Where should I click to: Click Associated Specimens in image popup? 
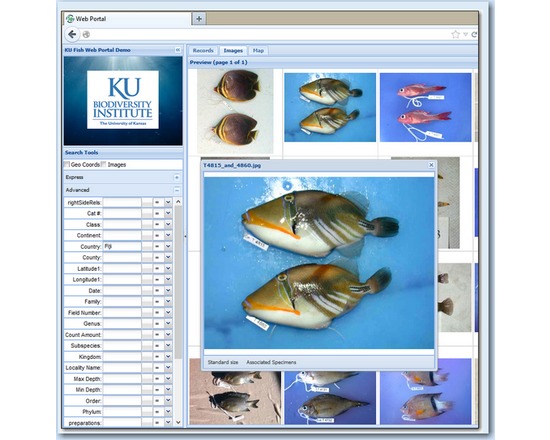tap(271, 362)
